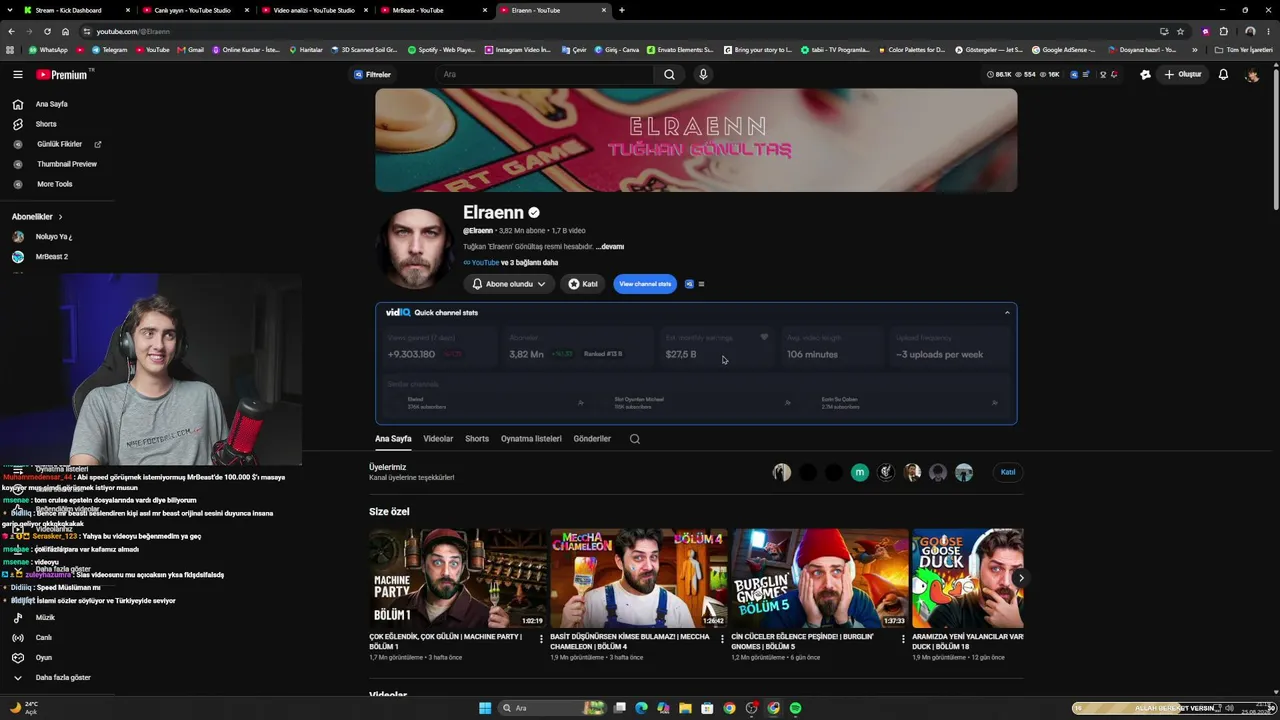Open the Windows Start menu
1280x720 pixels.
click(x=485, y=708)
